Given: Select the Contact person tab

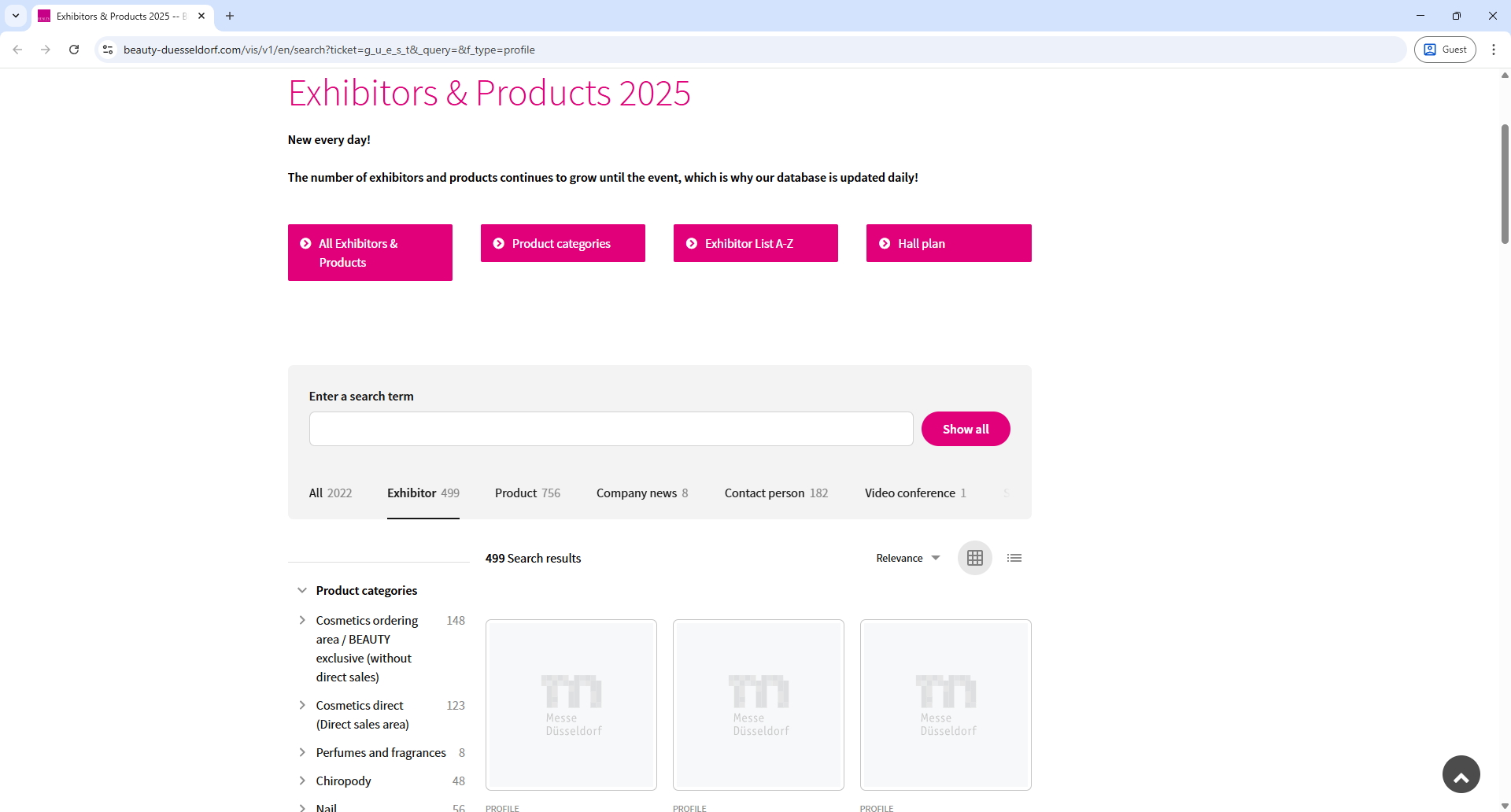Looking at the screenshot, I should (x=763, y=493).
